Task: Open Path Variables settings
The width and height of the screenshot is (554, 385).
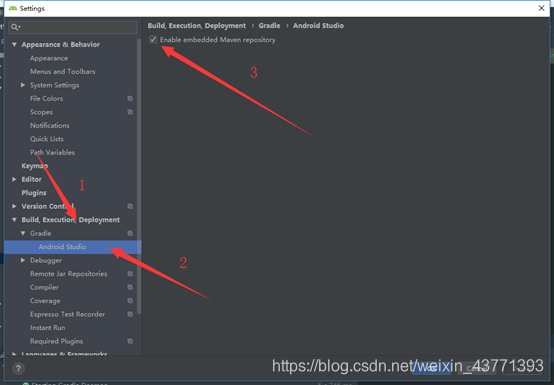Action: (x=52, y=153)
